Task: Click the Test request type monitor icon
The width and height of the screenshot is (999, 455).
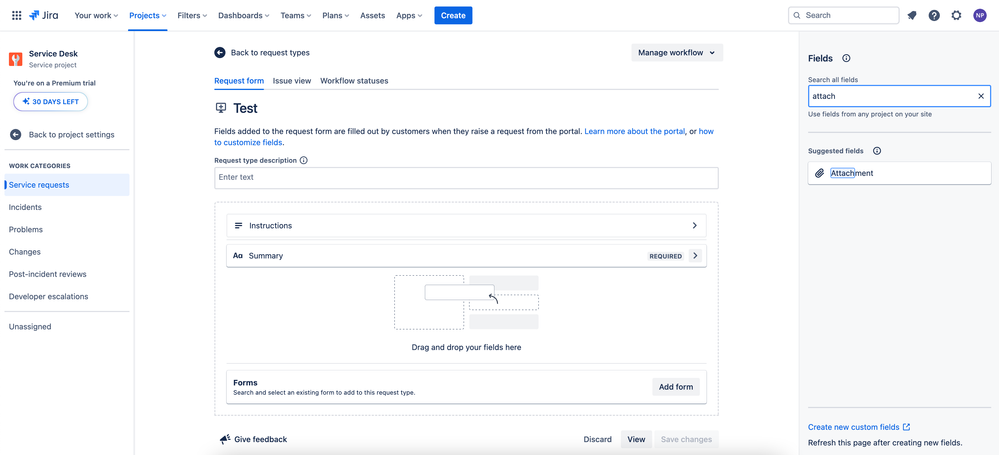Action: (x=221, y=108)
